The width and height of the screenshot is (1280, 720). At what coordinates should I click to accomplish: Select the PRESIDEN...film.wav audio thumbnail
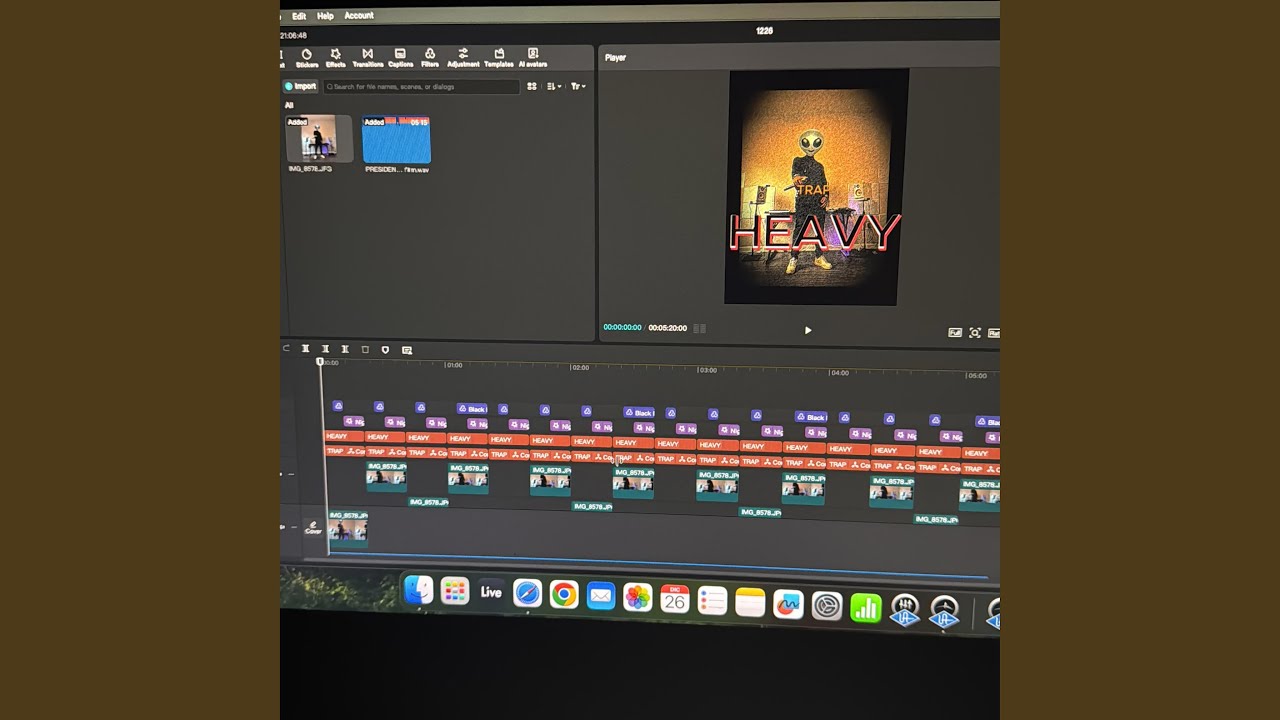coord(396,140)
